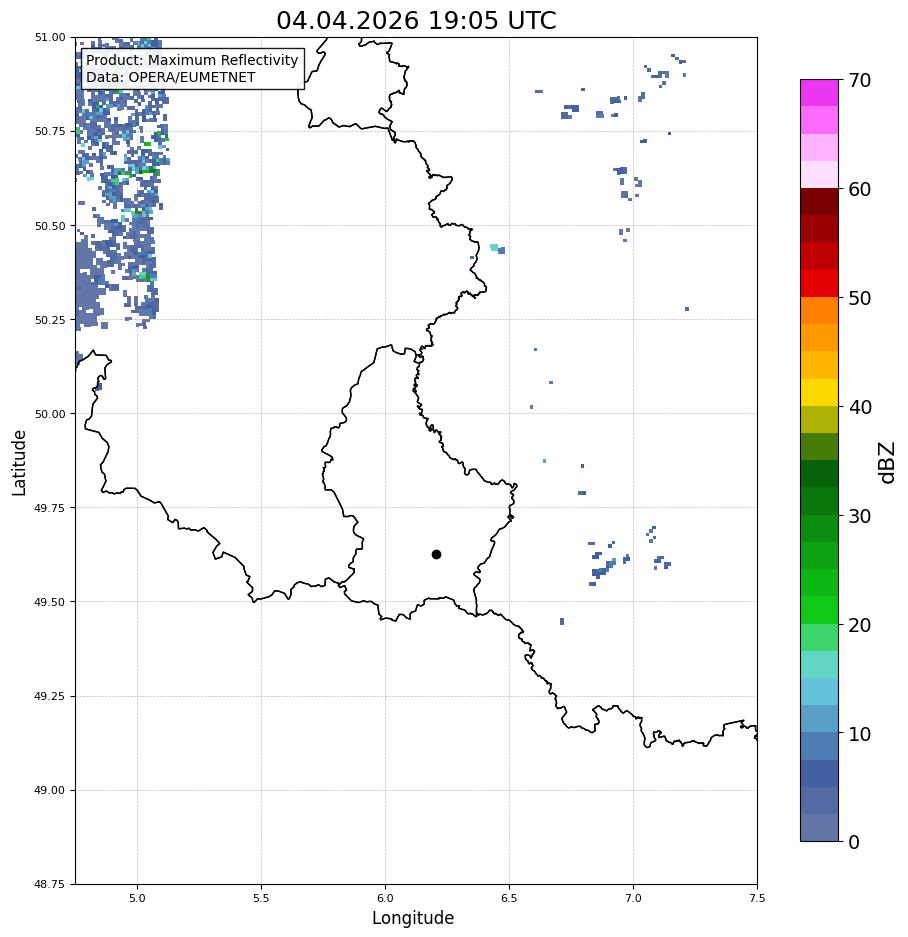Viewport: 908px width, 937px height.
Task: Click the 48.75 latitude tick label
Action: (x=50, y=884)
